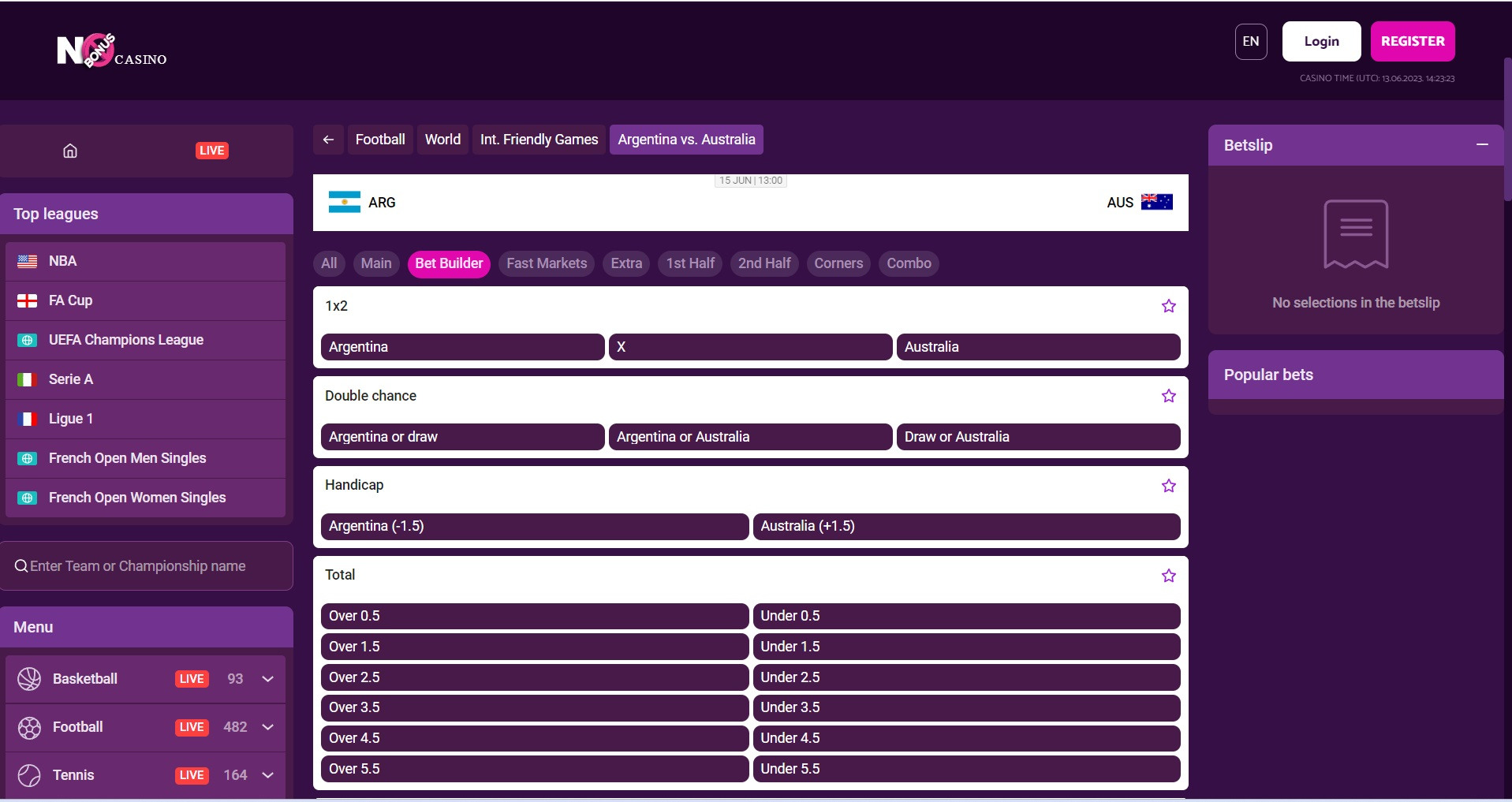Image resolution: width=1512 pixels, height=802 pixels.
Task: Click the back arrow next to Football breadcrumb
Action: [x=328, y=140]
